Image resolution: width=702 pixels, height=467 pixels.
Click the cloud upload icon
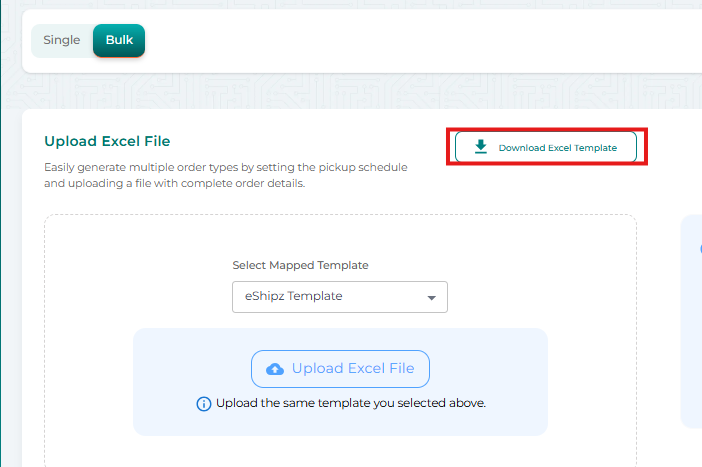coord(275,369)
